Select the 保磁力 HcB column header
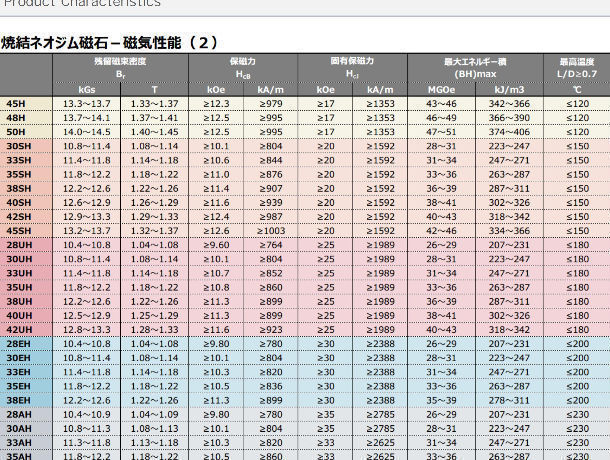Image resolution: width=610 pixels, height=460 pixels. click(243, 68)
